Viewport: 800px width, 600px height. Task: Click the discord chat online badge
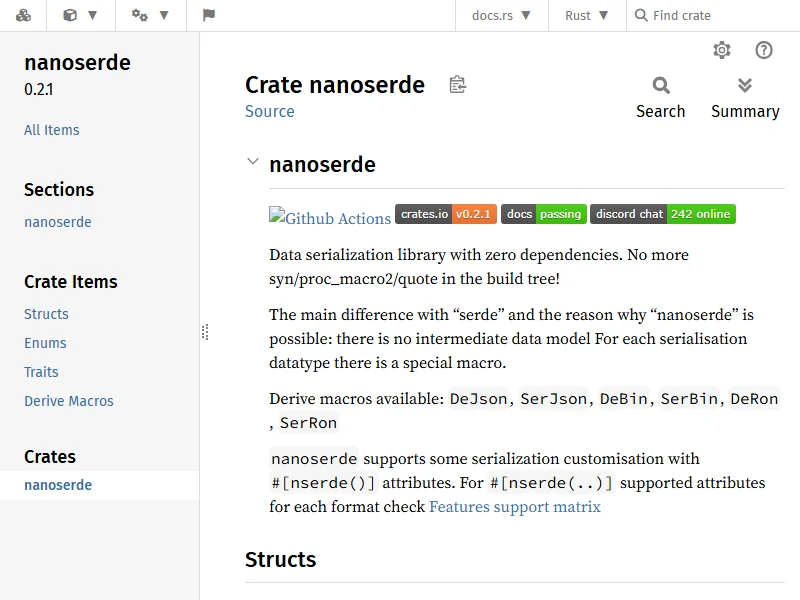[x=662, y=214]
